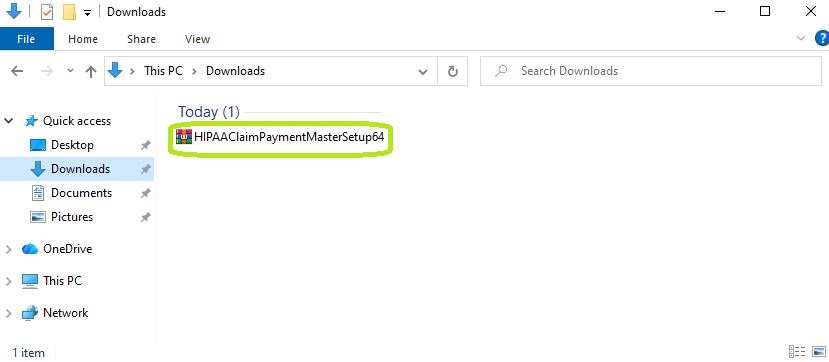Select OneDrive in the navigation pane
The width and height of the screenshot is (829, 362).
(x=68, y=249)
